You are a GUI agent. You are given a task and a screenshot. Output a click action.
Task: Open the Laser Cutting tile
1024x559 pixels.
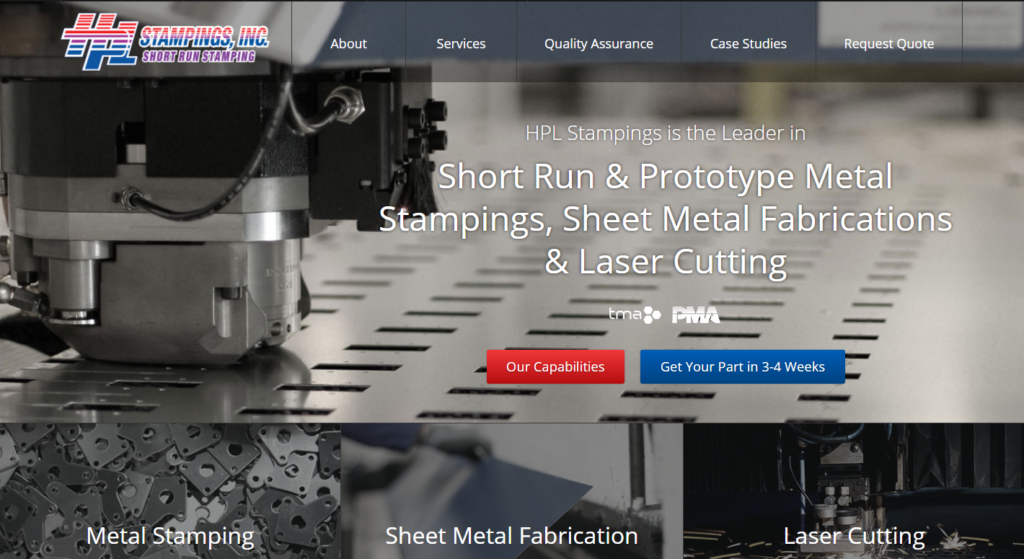point(854,491)
